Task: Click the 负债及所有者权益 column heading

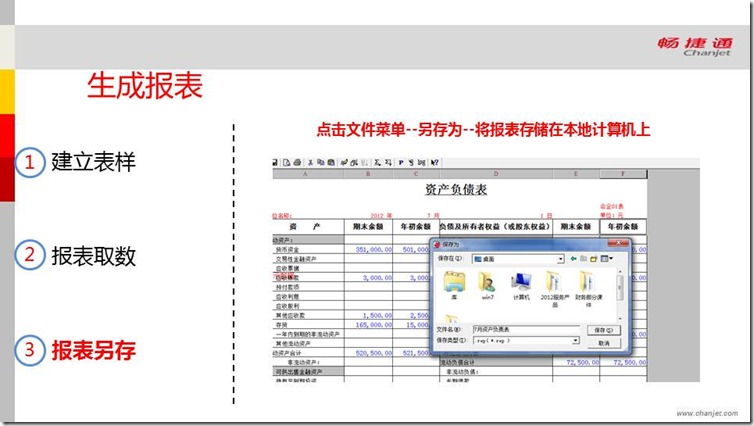Action: tap(495, 226)
